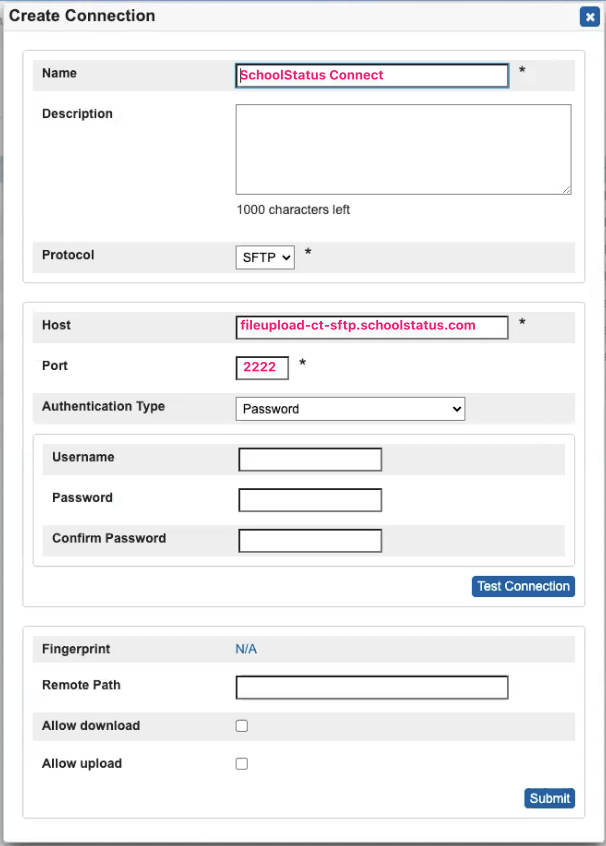This screenshot has width=606, height=846.
Task: Click the Username input box
Action: coord(310,460)
